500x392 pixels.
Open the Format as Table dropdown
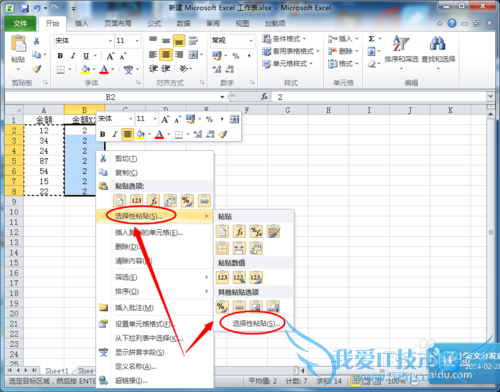pos(291,51)
